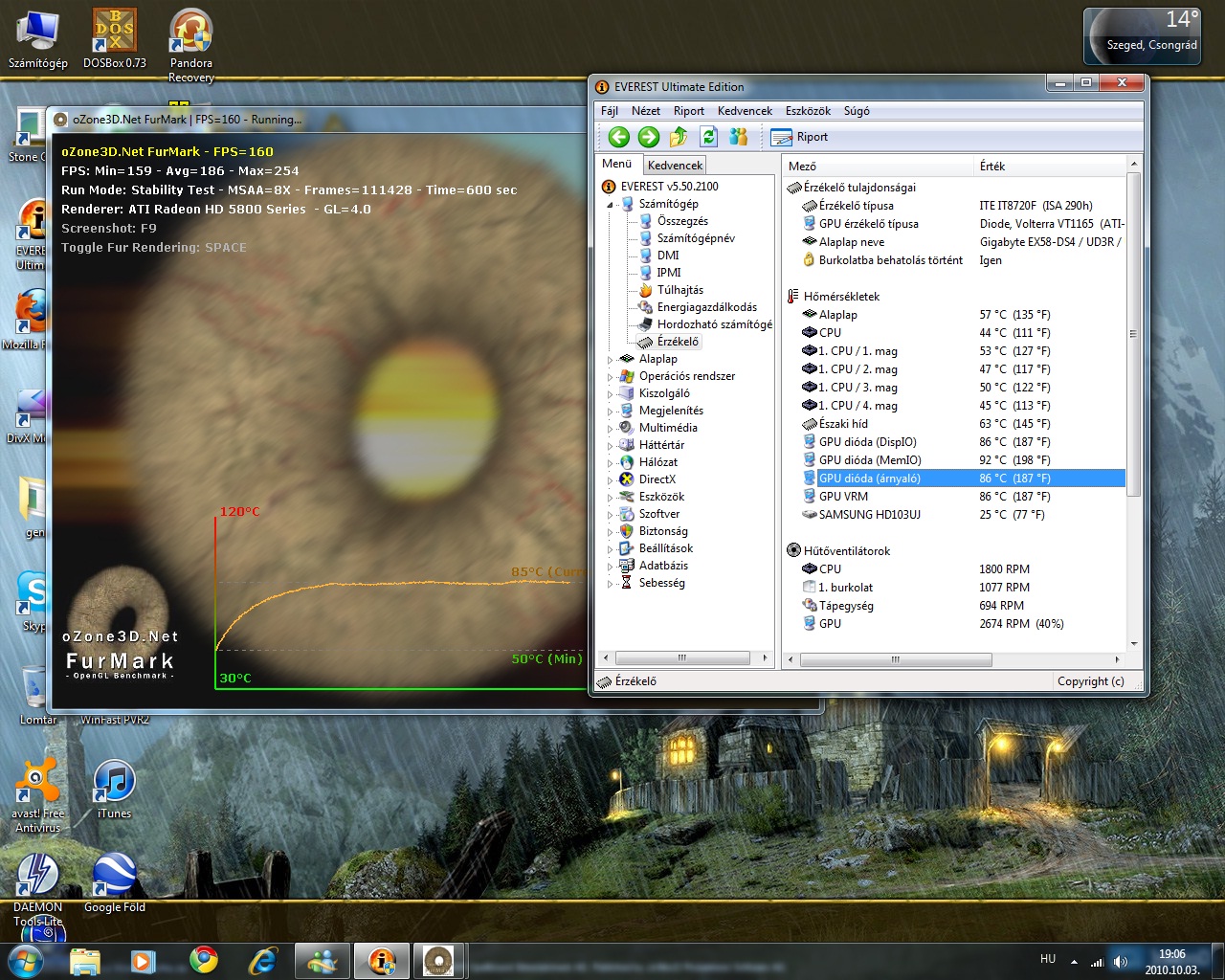The image size is (1225, 980).
Task: Open the Súgó menu
Action: (x=857, y=111)
